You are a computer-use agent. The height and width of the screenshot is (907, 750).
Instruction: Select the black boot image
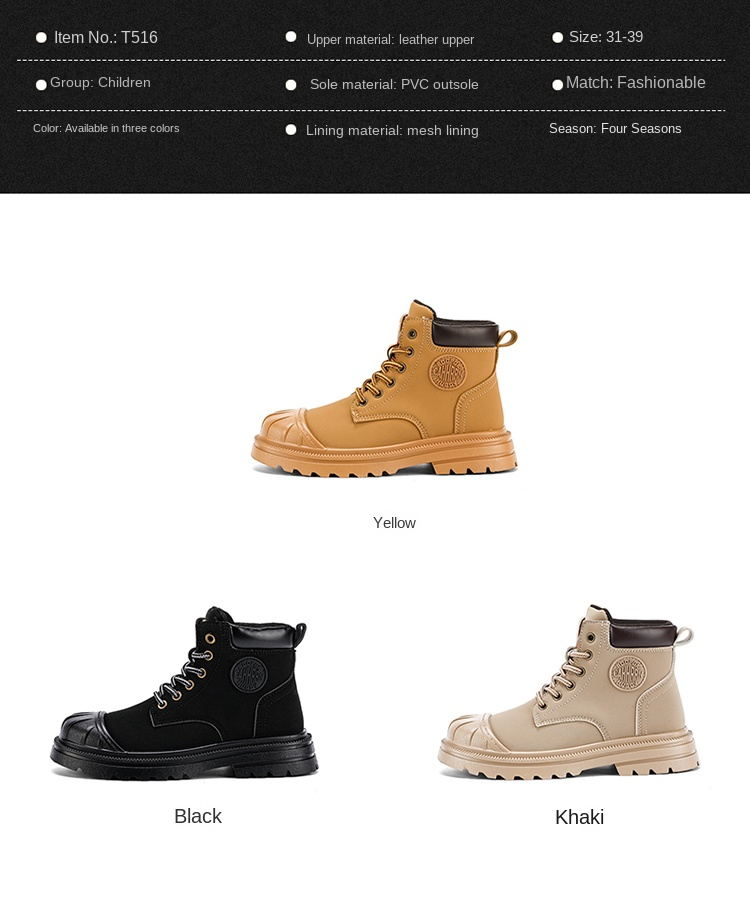point(184,694)
